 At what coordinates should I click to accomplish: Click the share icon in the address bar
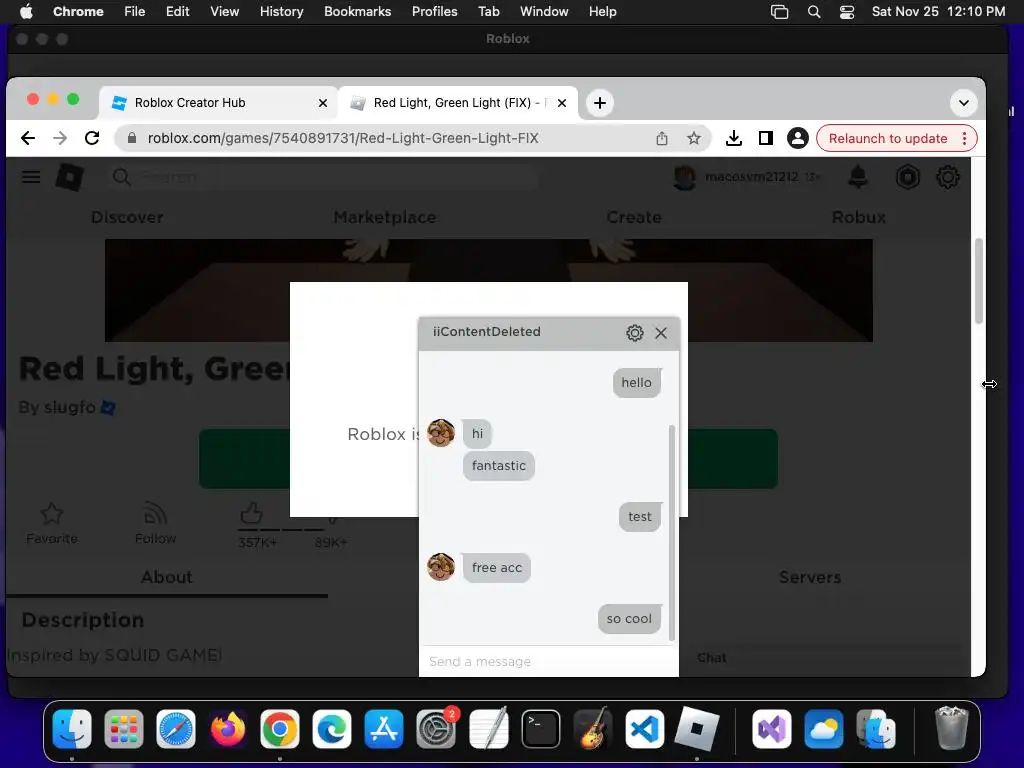(x=662, y=138)
